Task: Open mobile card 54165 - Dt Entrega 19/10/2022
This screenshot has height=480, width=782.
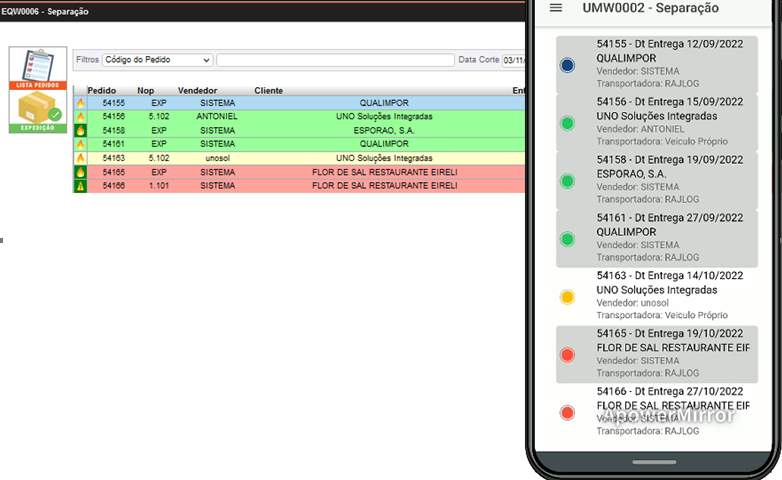Action: 657,354
